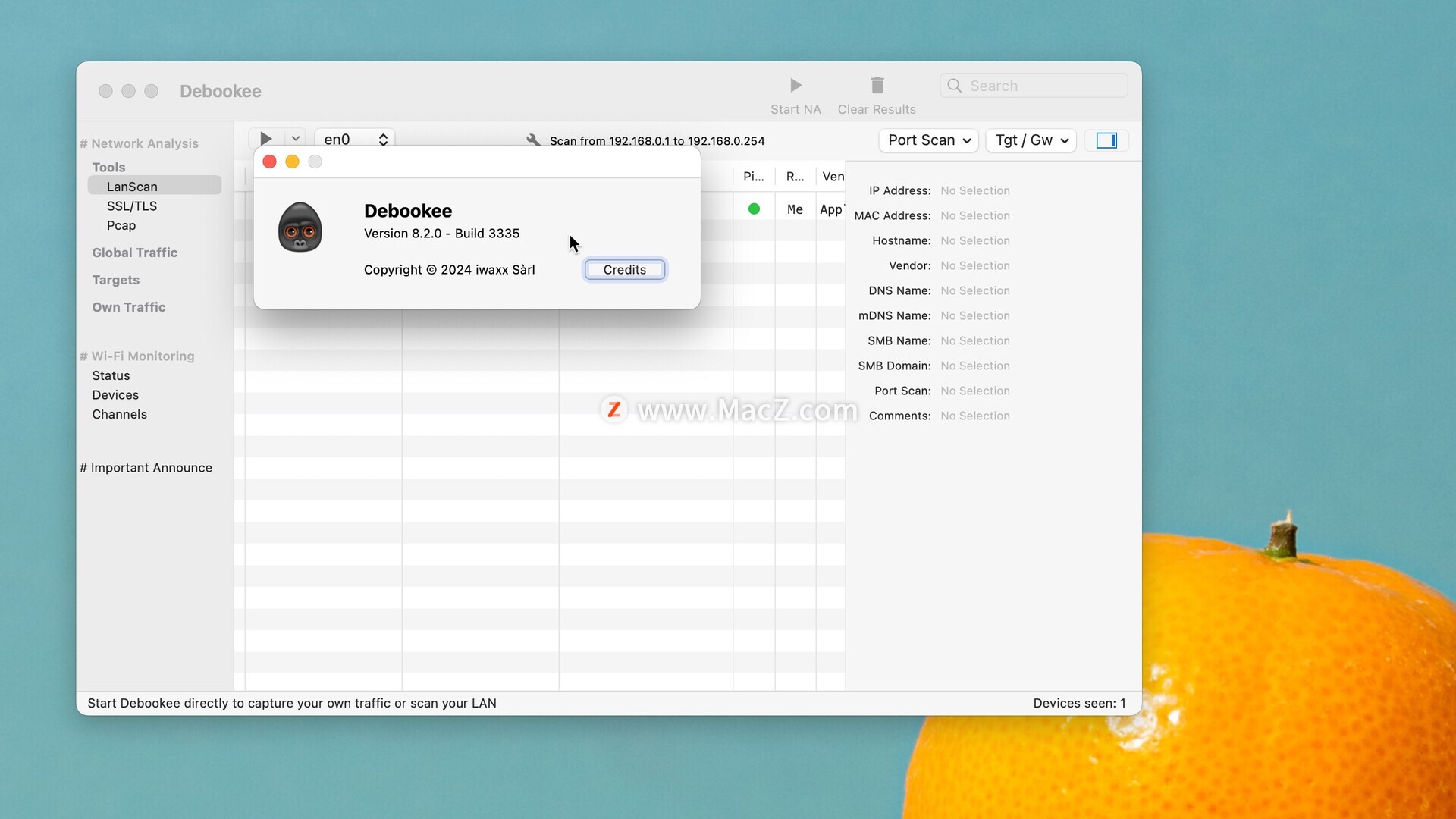Minimize the About Debookee dialog
Viewport: 1456px width, 819px height.
point(292,162)
